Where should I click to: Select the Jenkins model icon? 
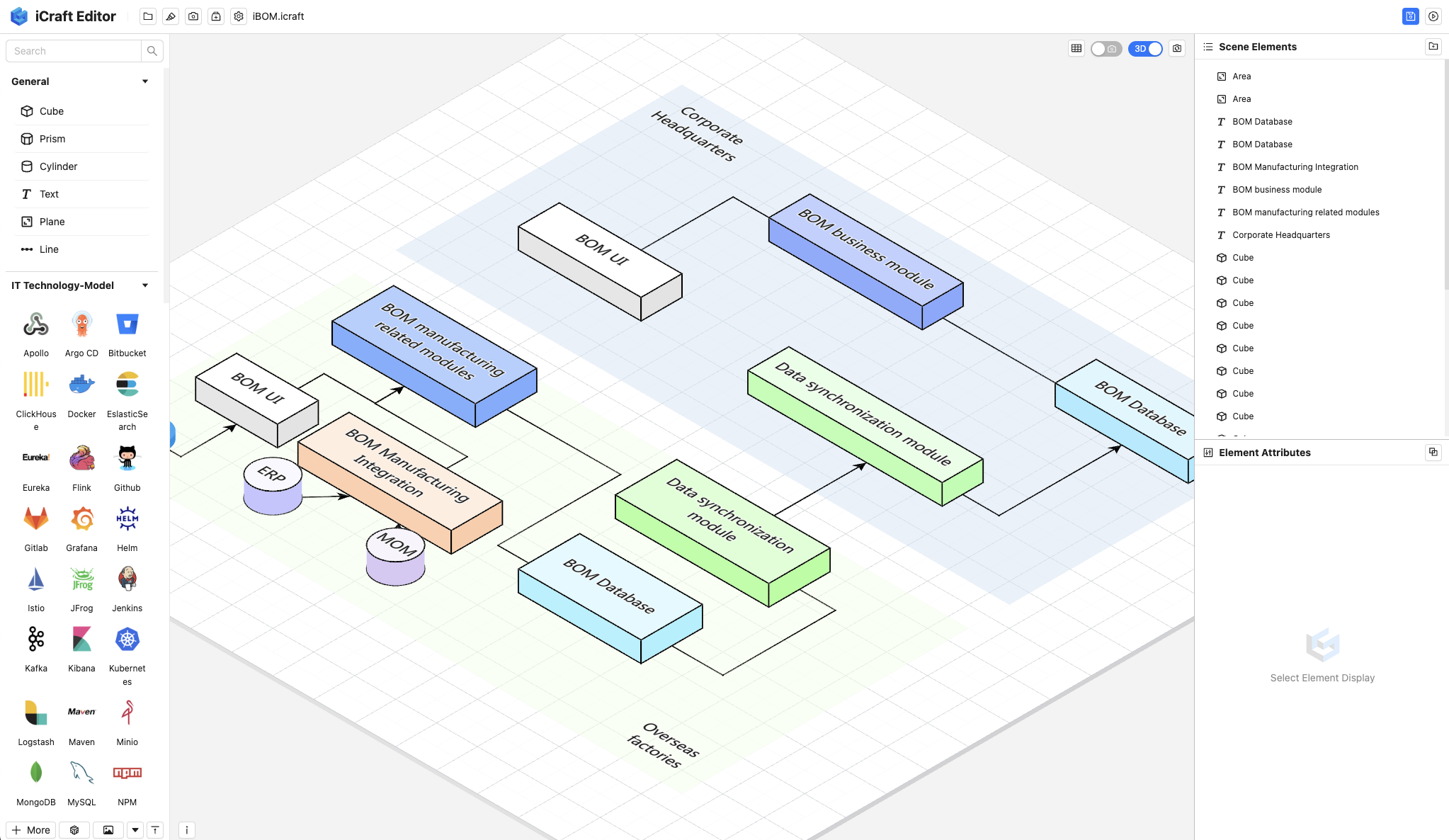coord(127,579)
